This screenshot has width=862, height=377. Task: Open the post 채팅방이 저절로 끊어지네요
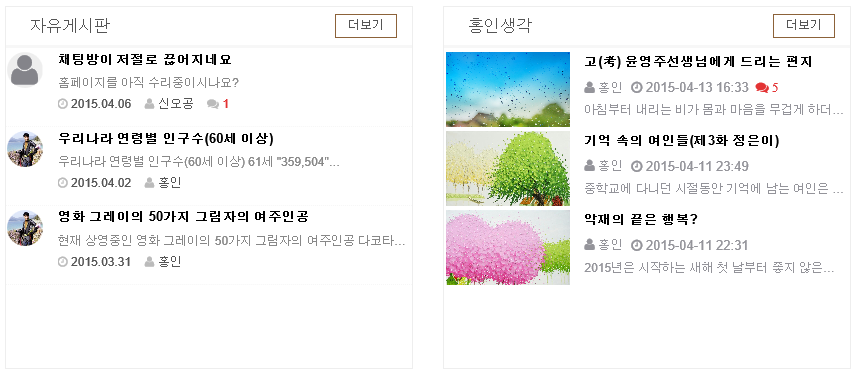pos(145,59)
